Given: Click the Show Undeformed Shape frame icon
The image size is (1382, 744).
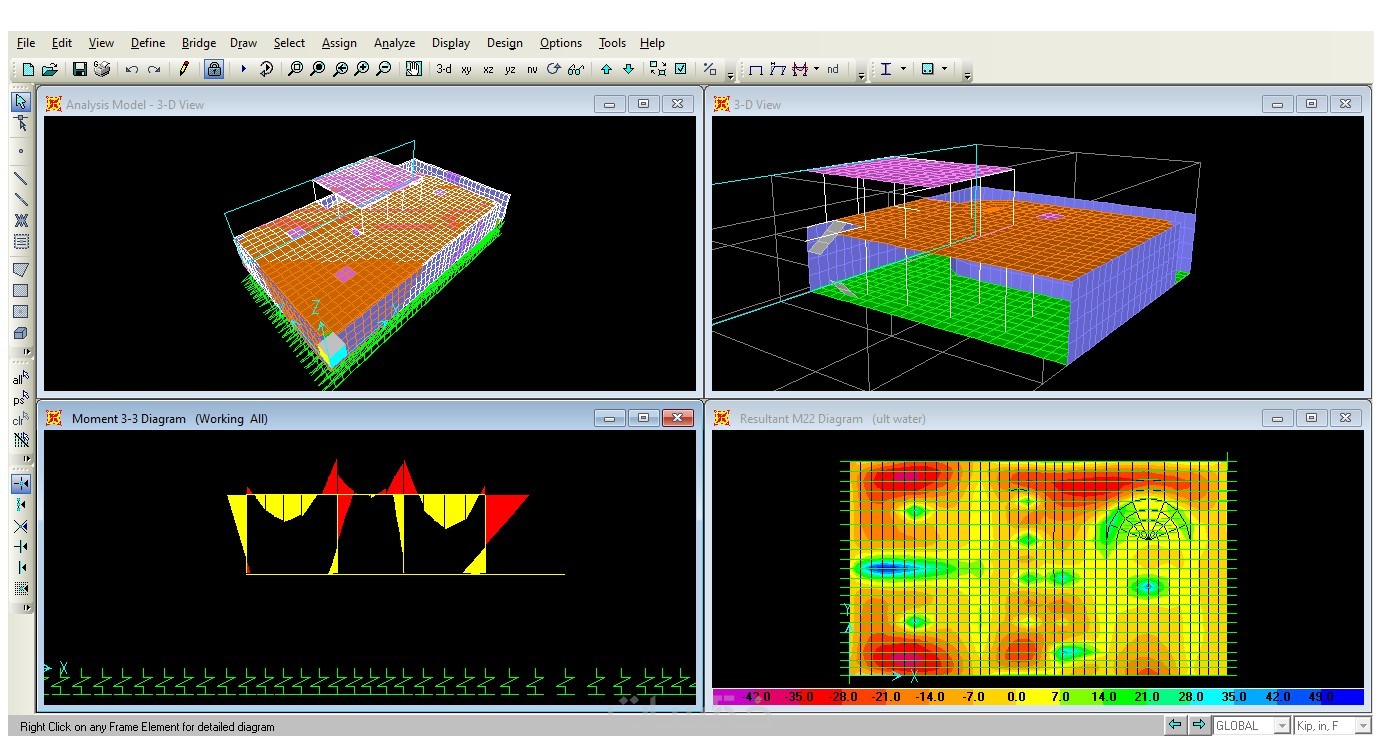Looking at the screenshot, I should [756, 69].
